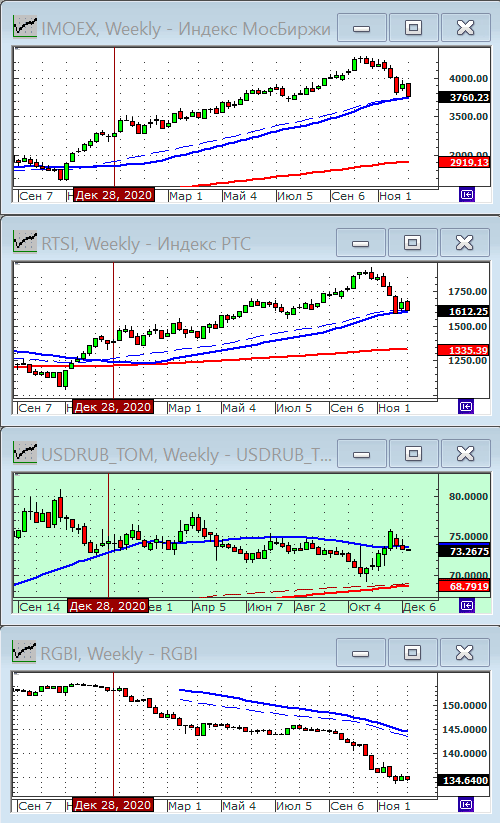The height and width of the screenshot is (823, 500).
Task: Click the 80.0000 price level in USDRUB chart
Action: pos(468,496)
